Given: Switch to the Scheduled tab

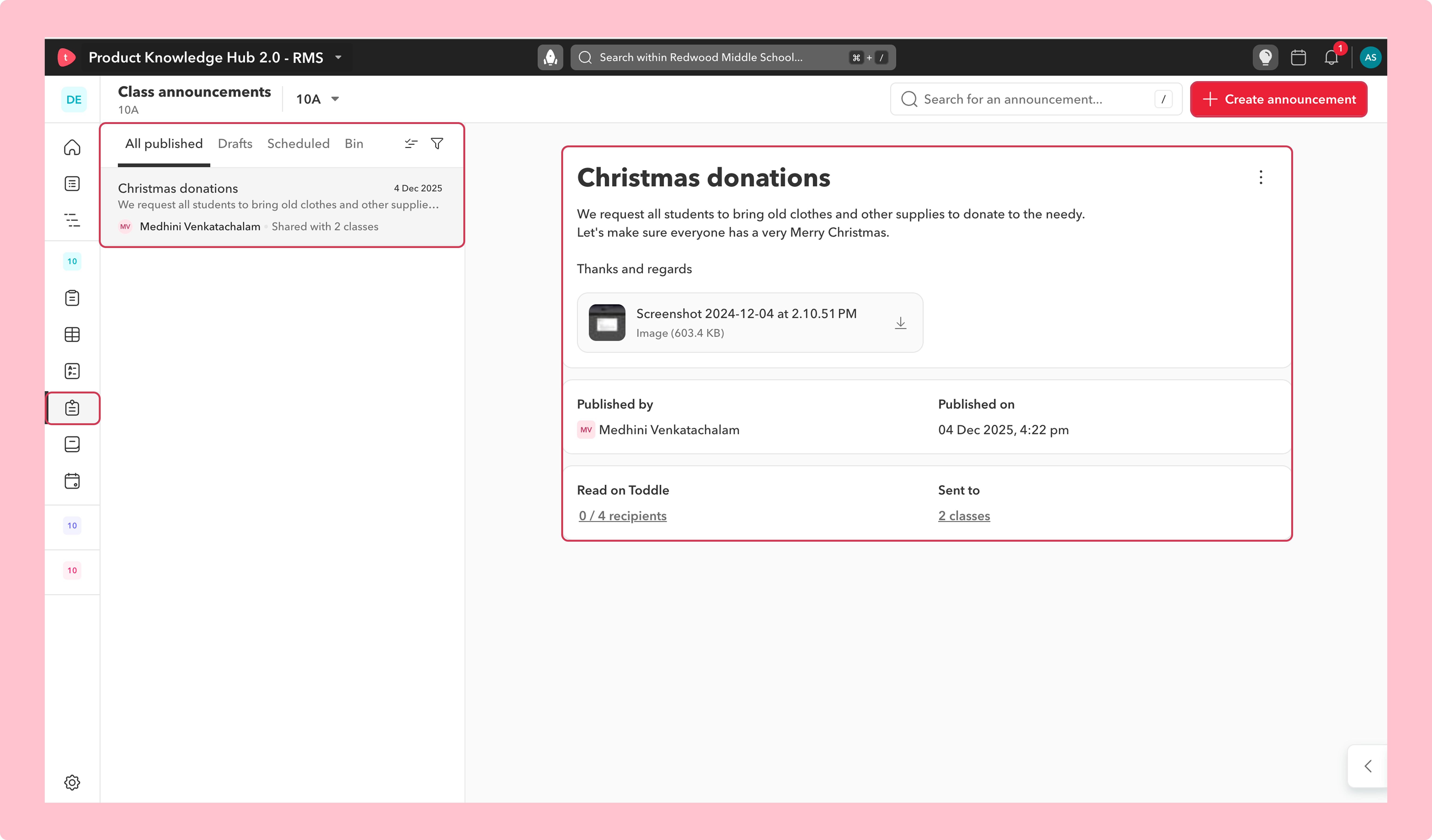Looking at the screenshot, I should pyautogui.click(x=298, y=144).
